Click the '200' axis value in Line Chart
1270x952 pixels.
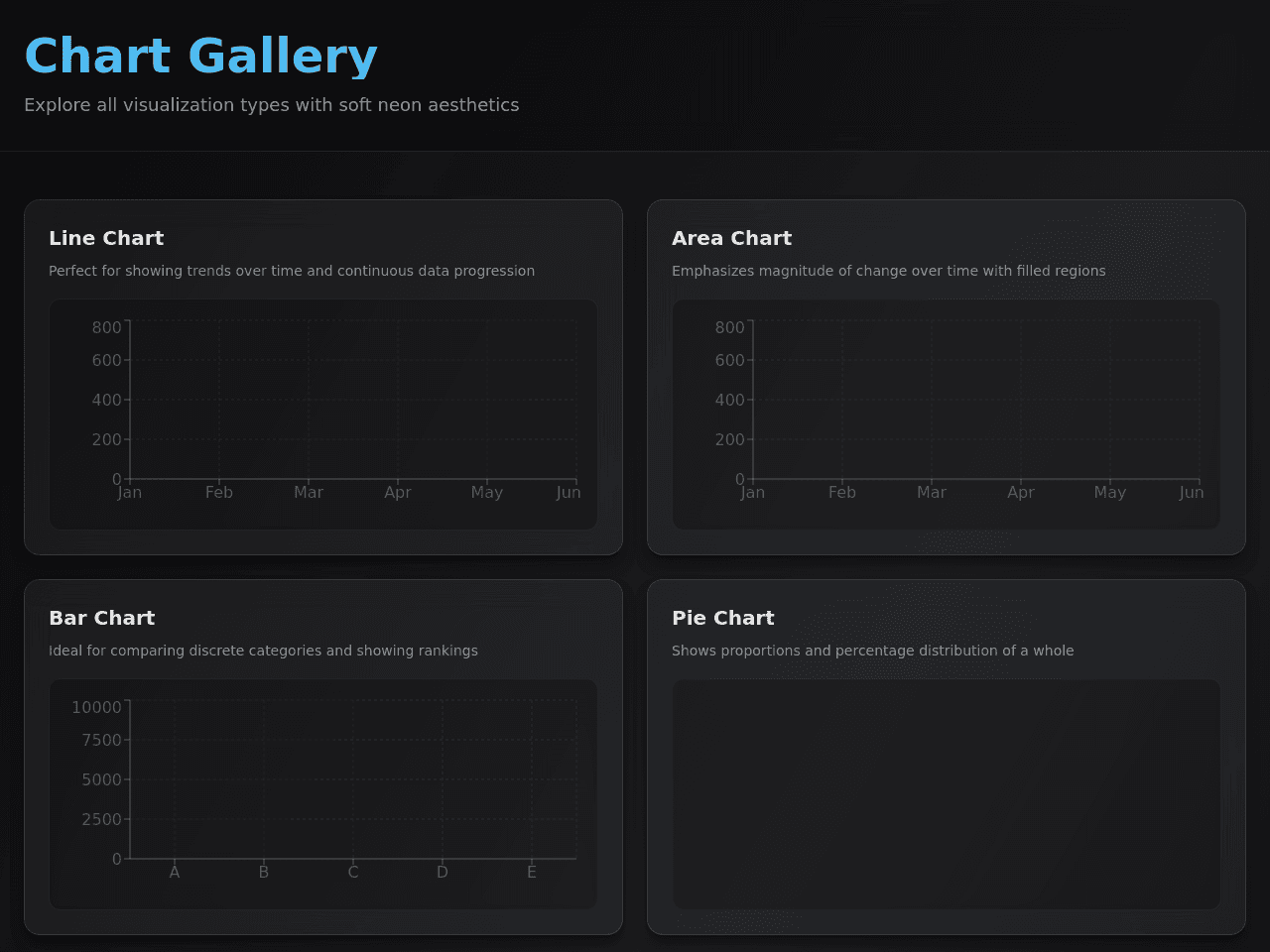point(106,439)
